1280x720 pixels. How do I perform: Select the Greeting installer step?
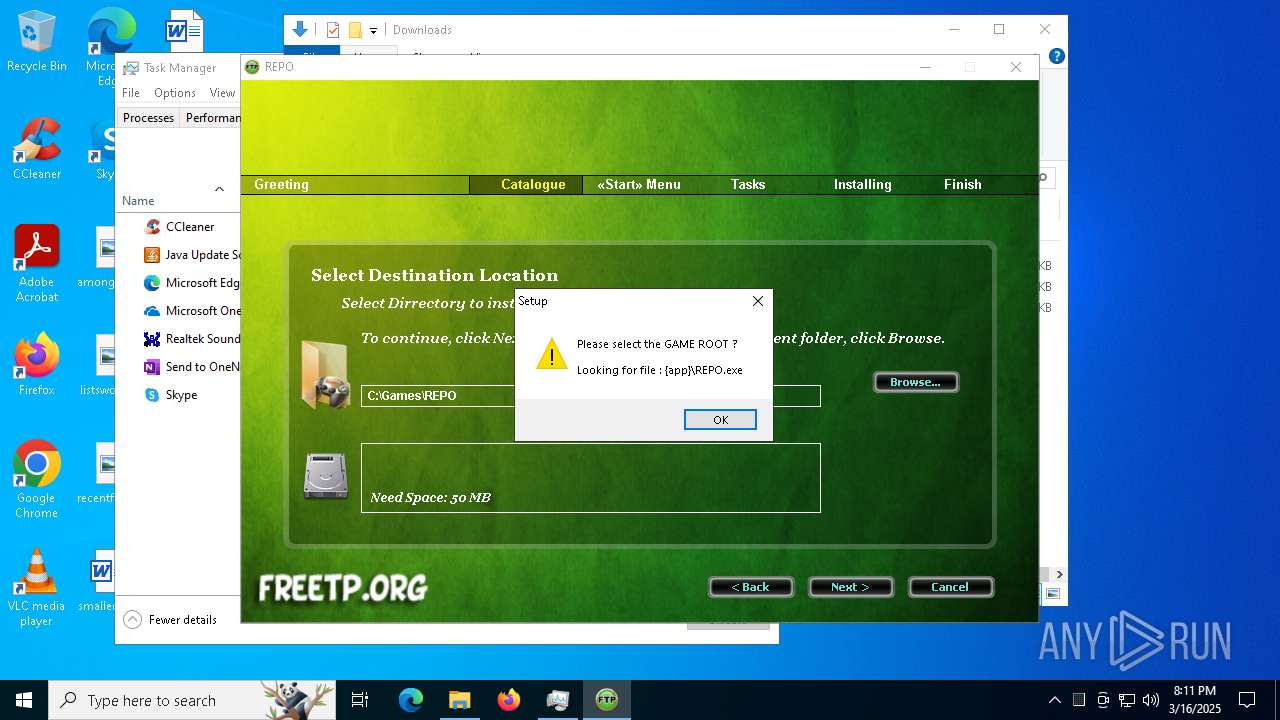coord(281,184)
